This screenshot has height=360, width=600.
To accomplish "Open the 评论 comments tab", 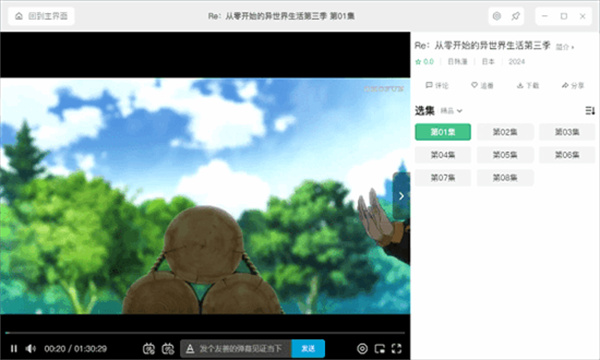I will coord(437,85).
